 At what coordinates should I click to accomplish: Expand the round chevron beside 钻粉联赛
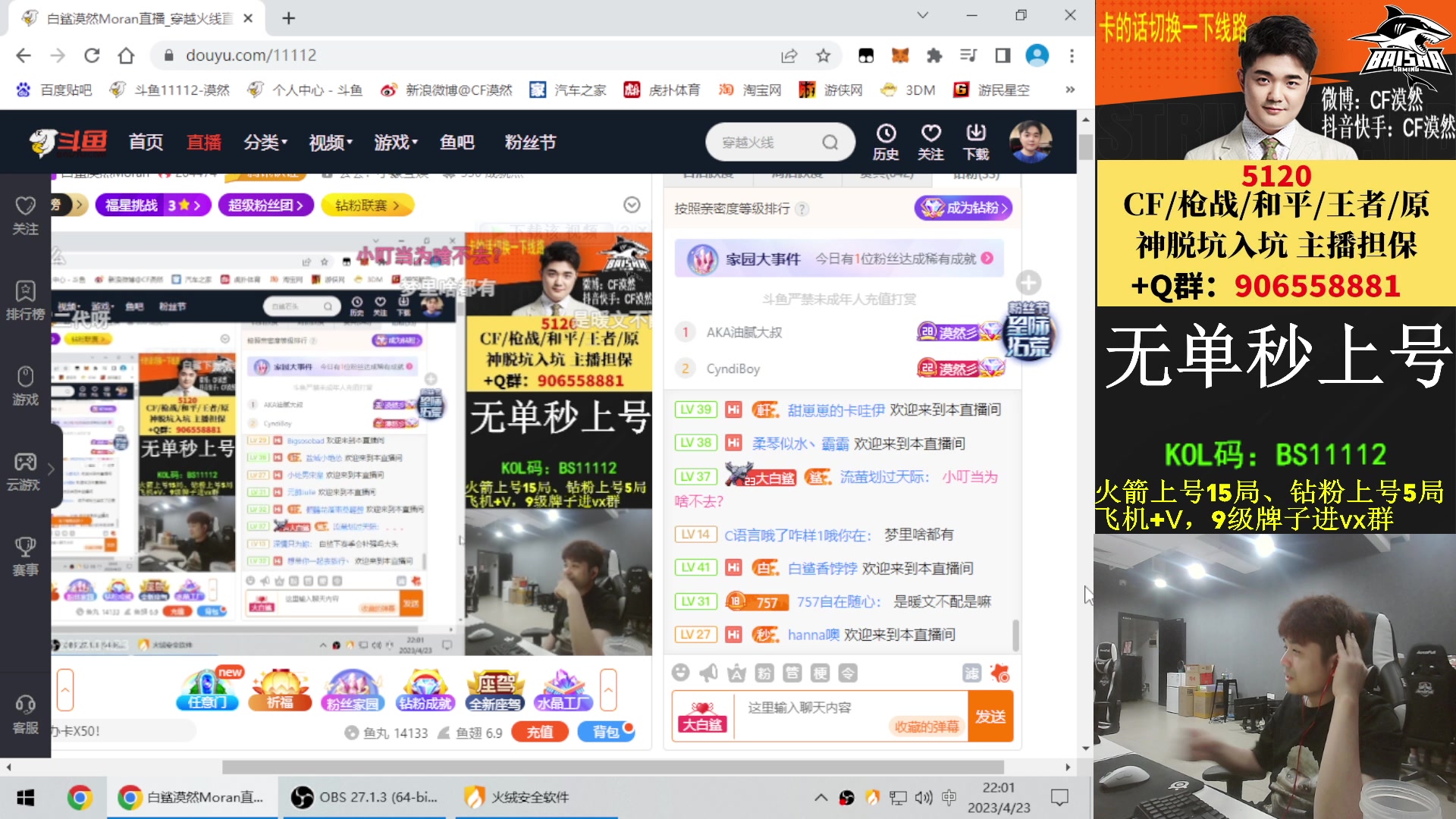632,205
